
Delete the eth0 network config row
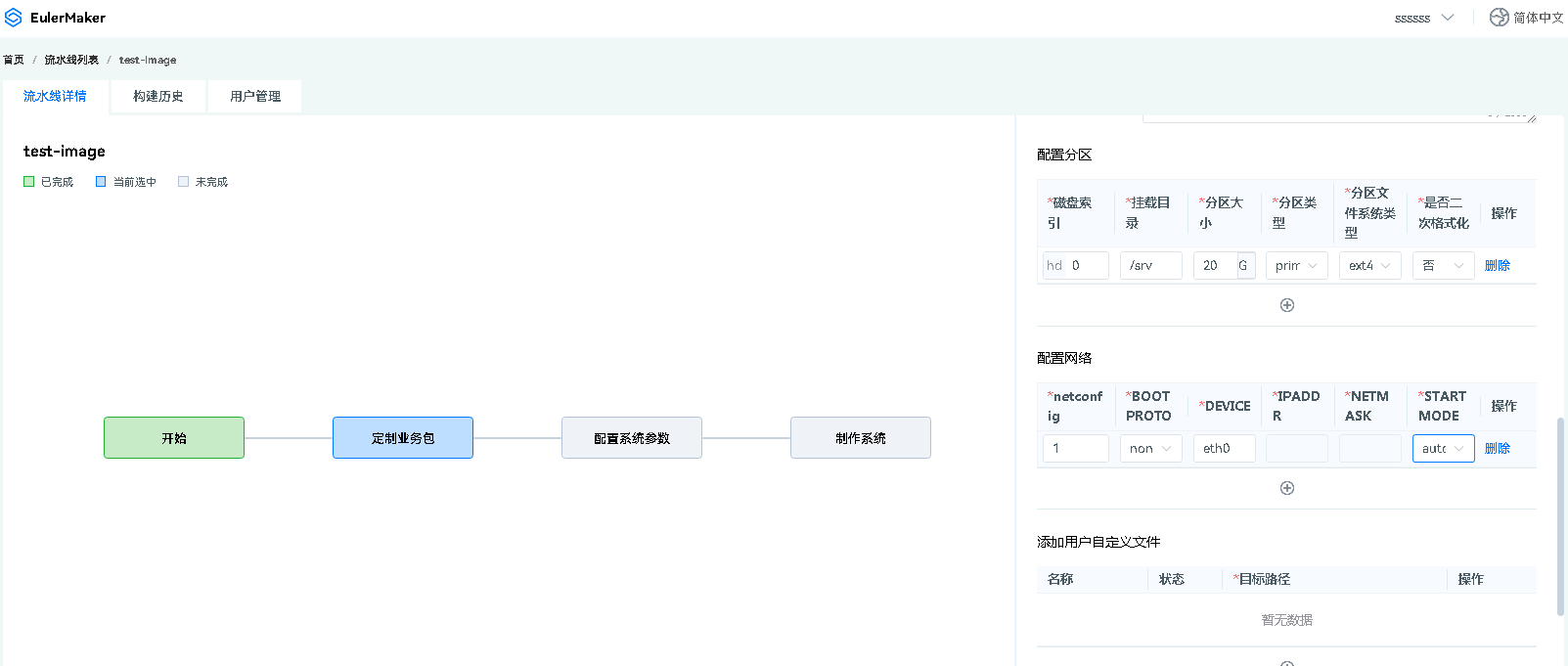(1497, 449)
